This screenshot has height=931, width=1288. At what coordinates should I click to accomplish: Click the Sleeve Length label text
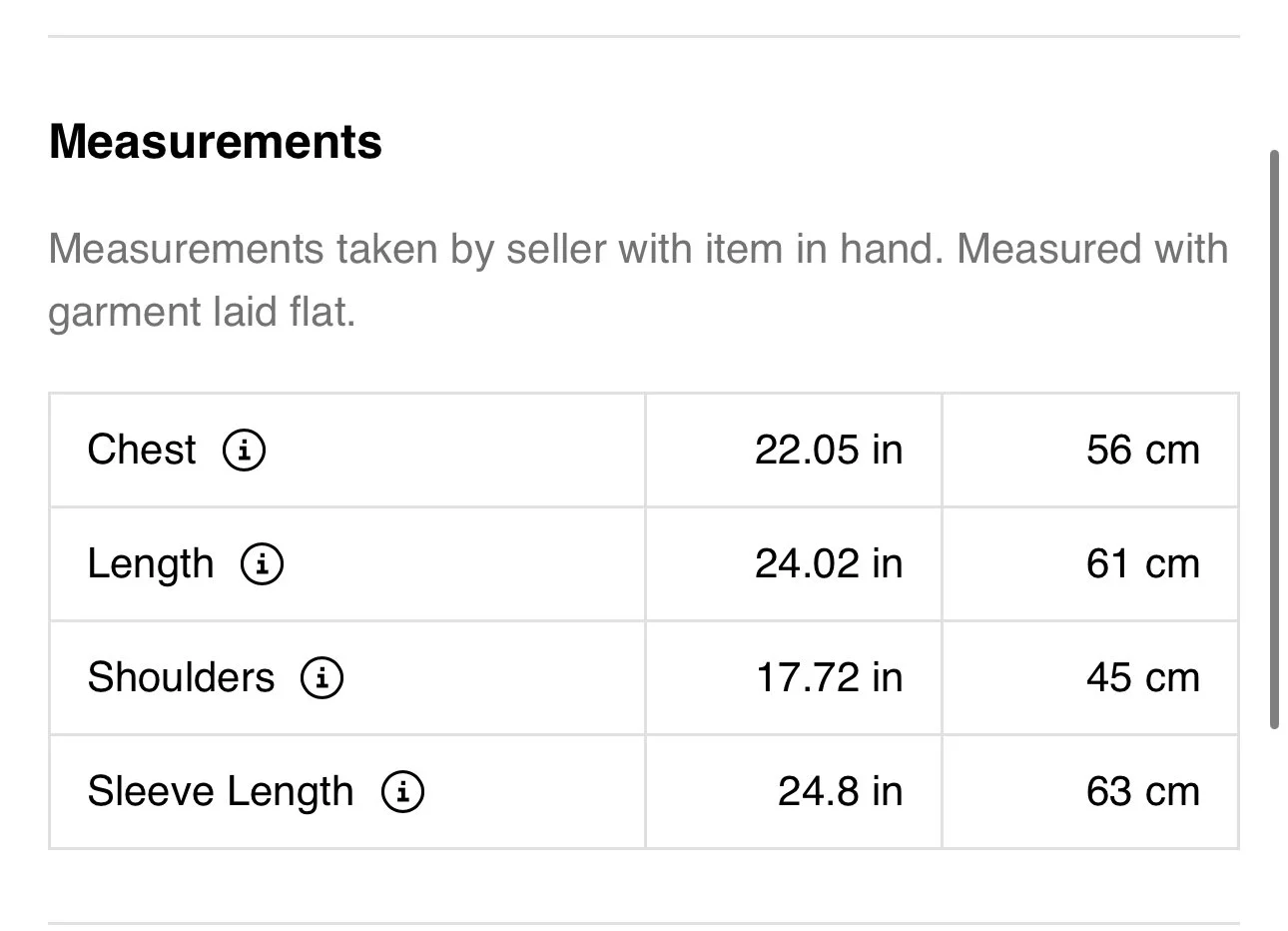pos(220,791)
